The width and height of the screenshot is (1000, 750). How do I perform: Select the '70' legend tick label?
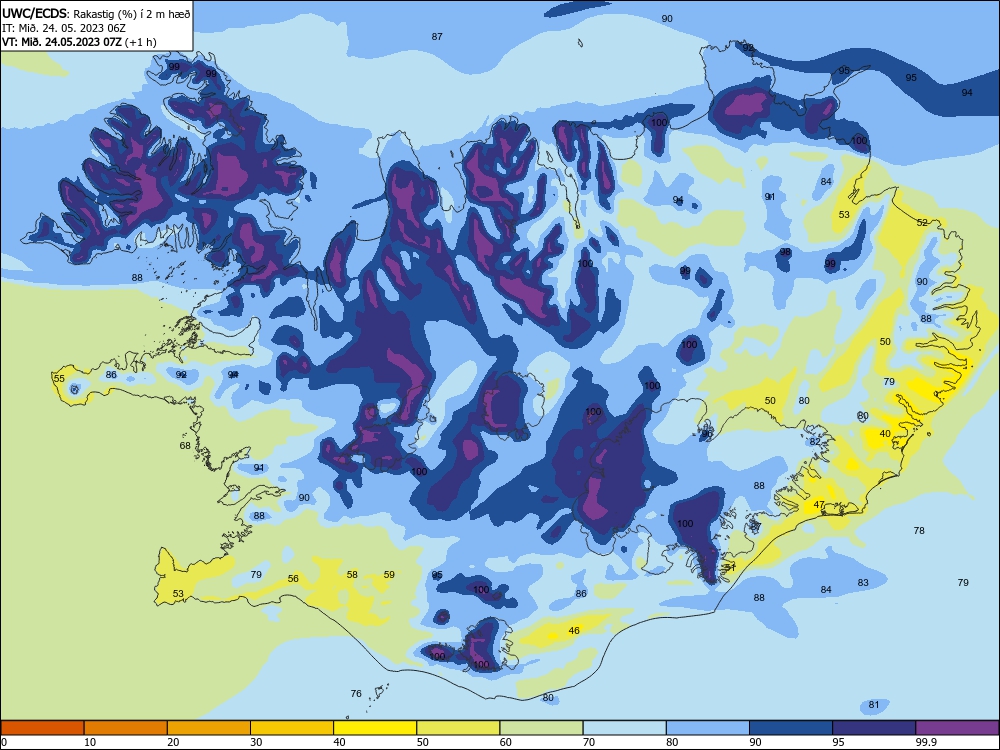click(589, 742)
